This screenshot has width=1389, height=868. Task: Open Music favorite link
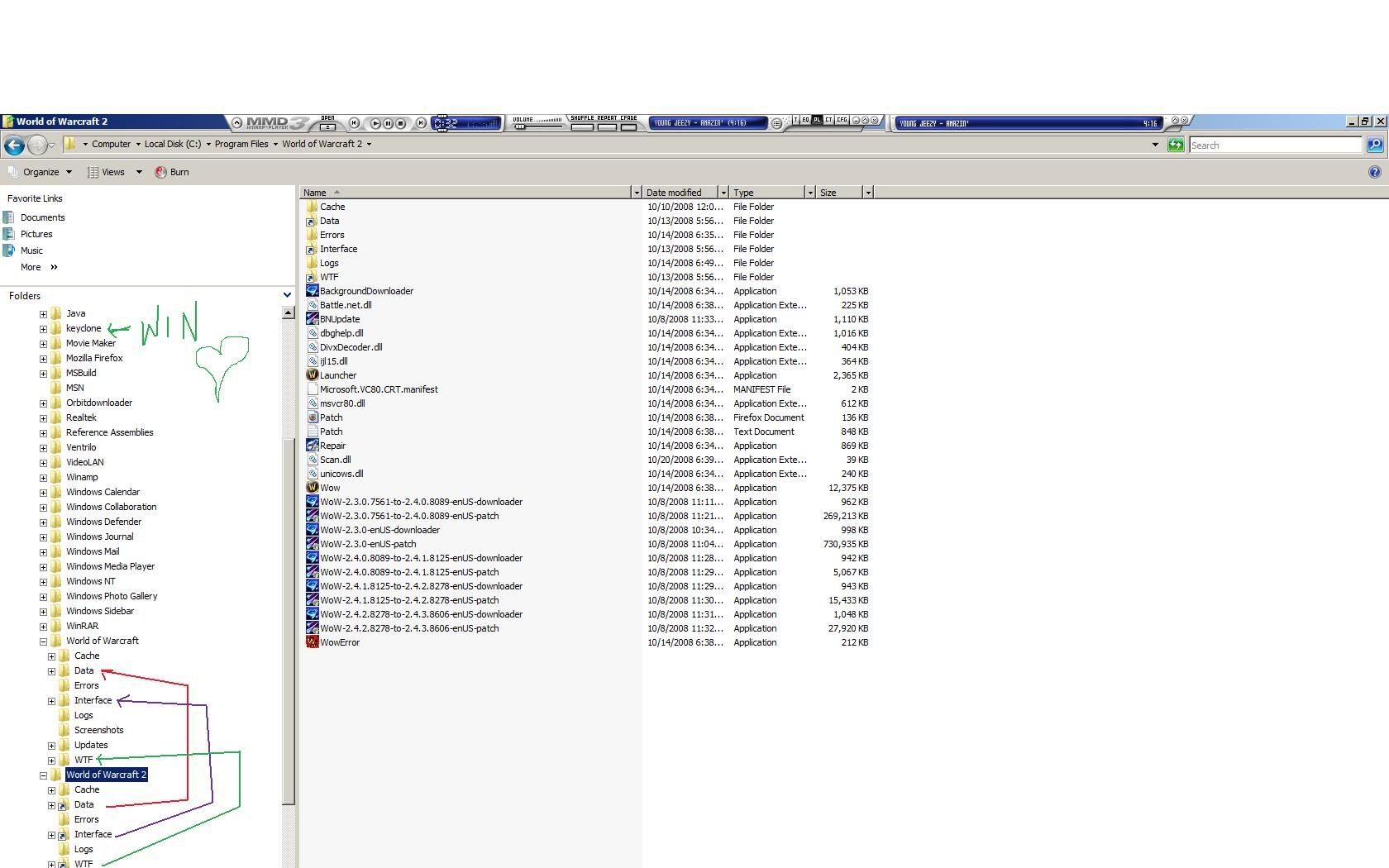click(x=31, y=250)
